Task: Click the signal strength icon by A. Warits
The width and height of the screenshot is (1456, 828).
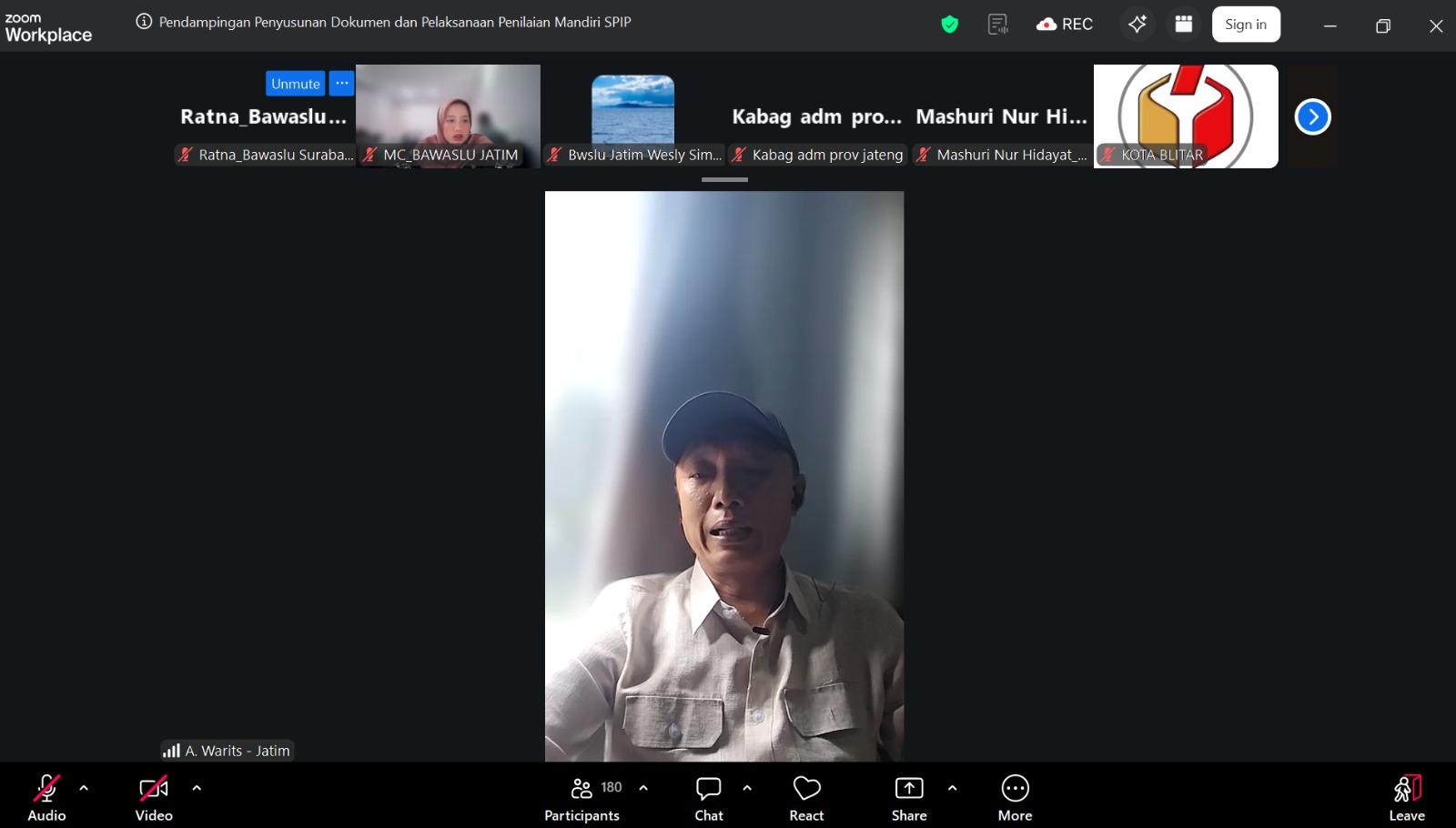Action: [x=171, y=751]
